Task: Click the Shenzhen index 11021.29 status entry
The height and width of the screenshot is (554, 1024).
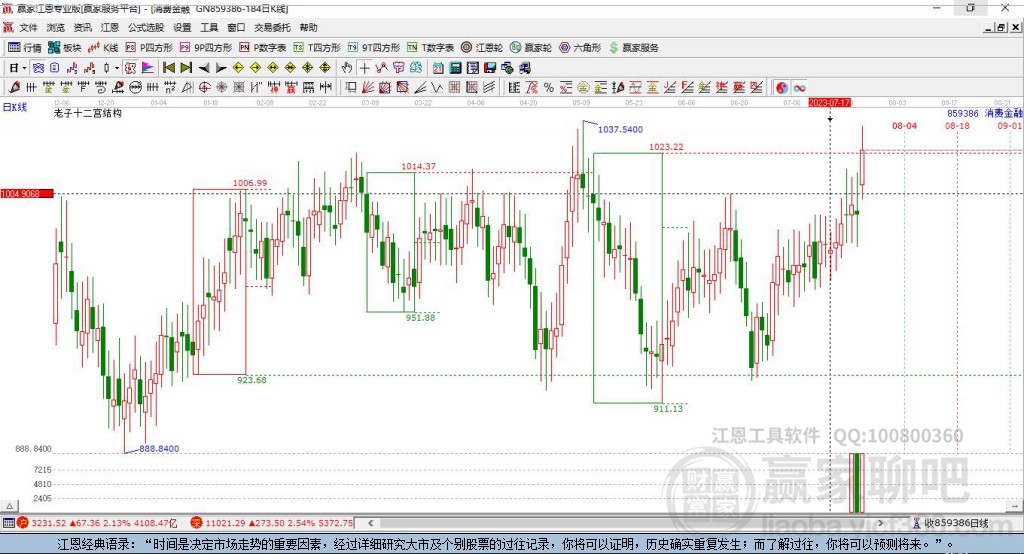Action: 272,523
